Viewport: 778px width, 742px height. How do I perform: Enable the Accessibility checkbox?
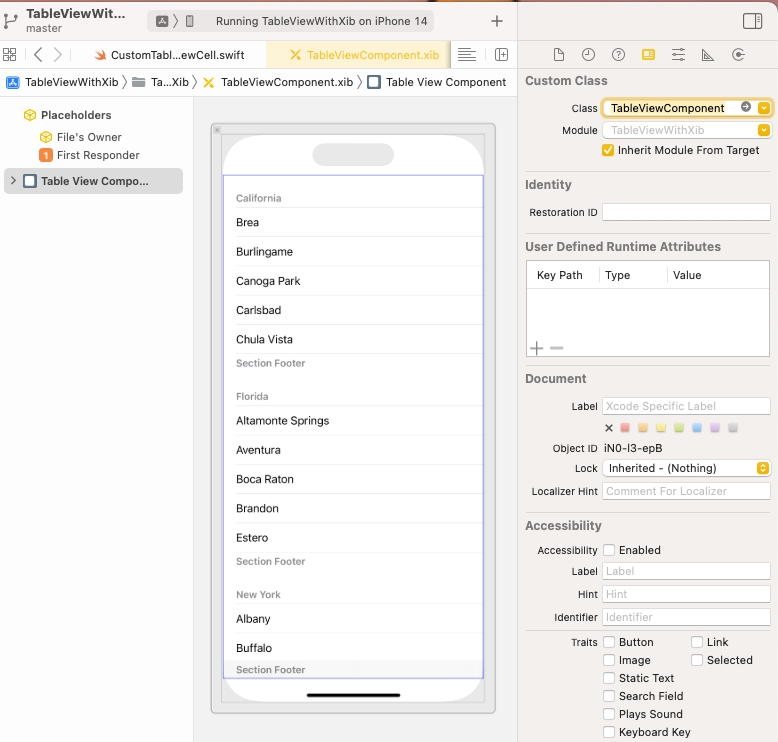[x=608, y=550]
